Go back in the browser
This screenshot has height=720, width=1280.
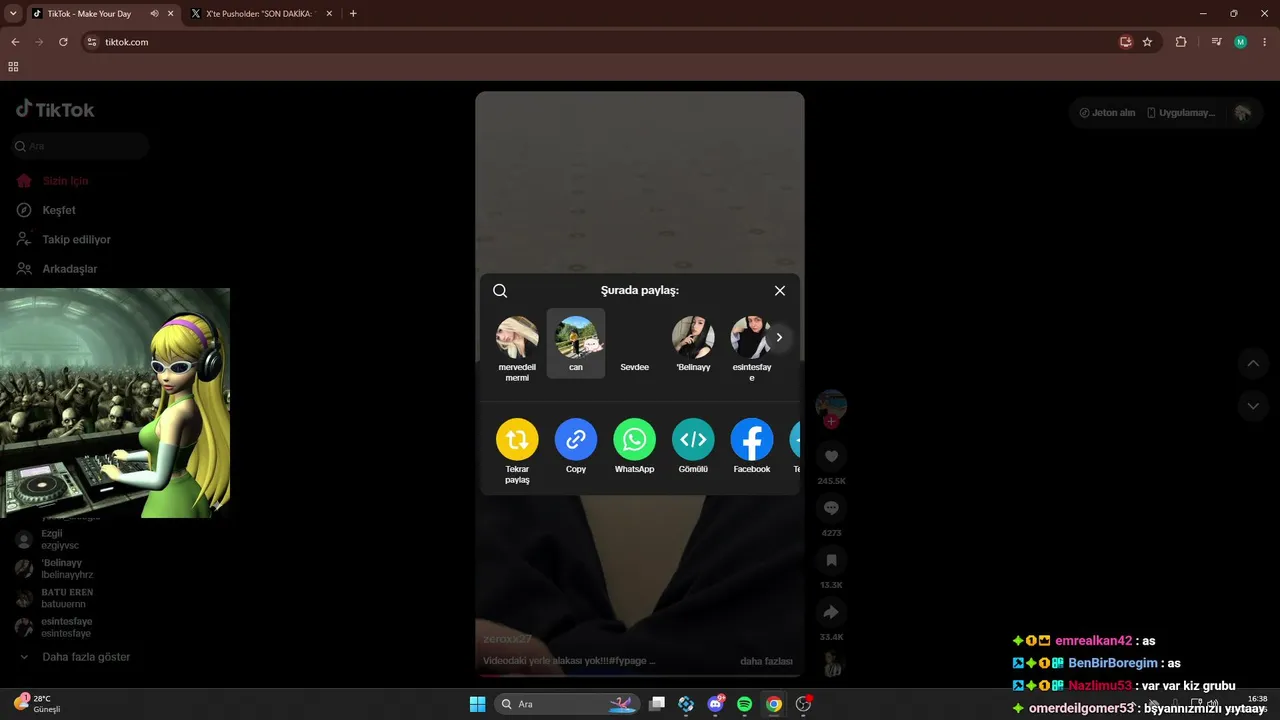[15, 42]
